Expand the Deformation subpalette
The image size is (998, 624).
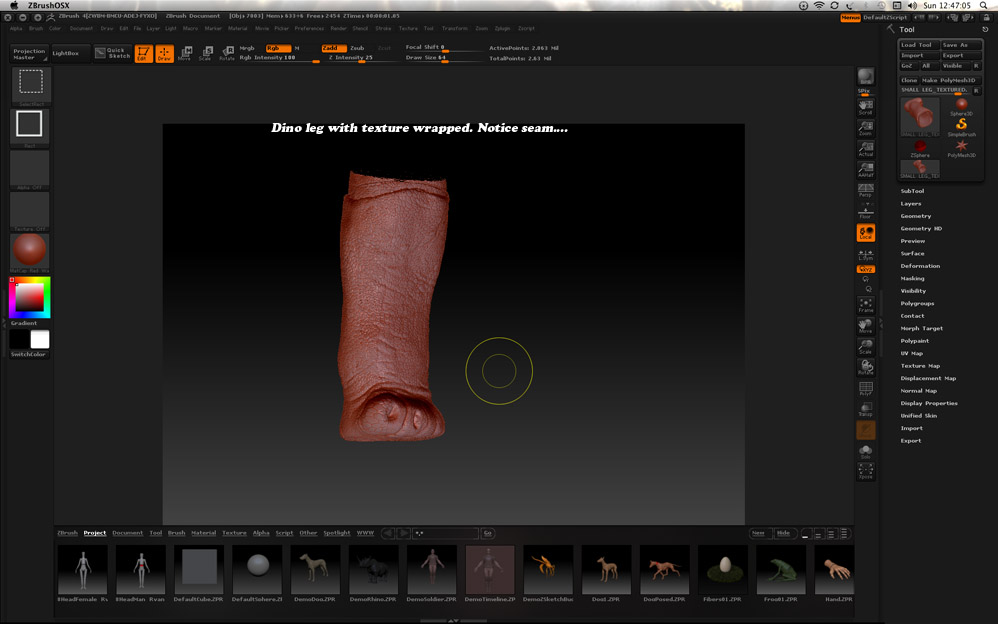click(920, 266)
